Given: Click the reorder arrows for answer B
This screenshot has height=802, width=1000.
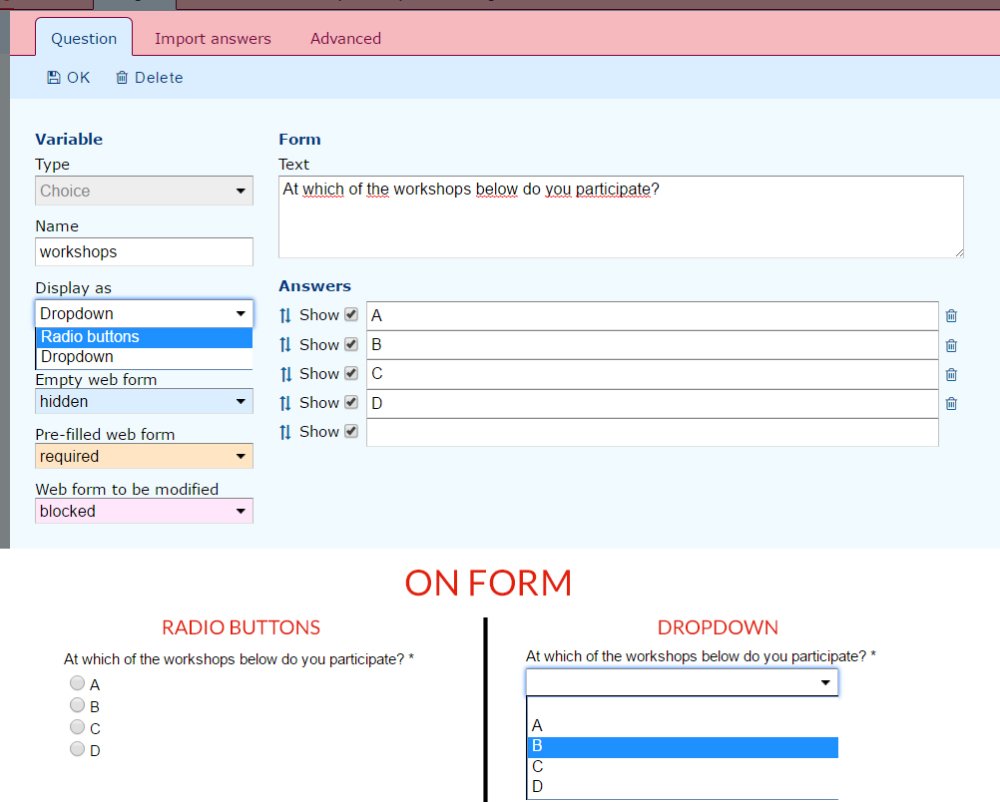Looking at the screenshot, I should [x=285, y=345].
